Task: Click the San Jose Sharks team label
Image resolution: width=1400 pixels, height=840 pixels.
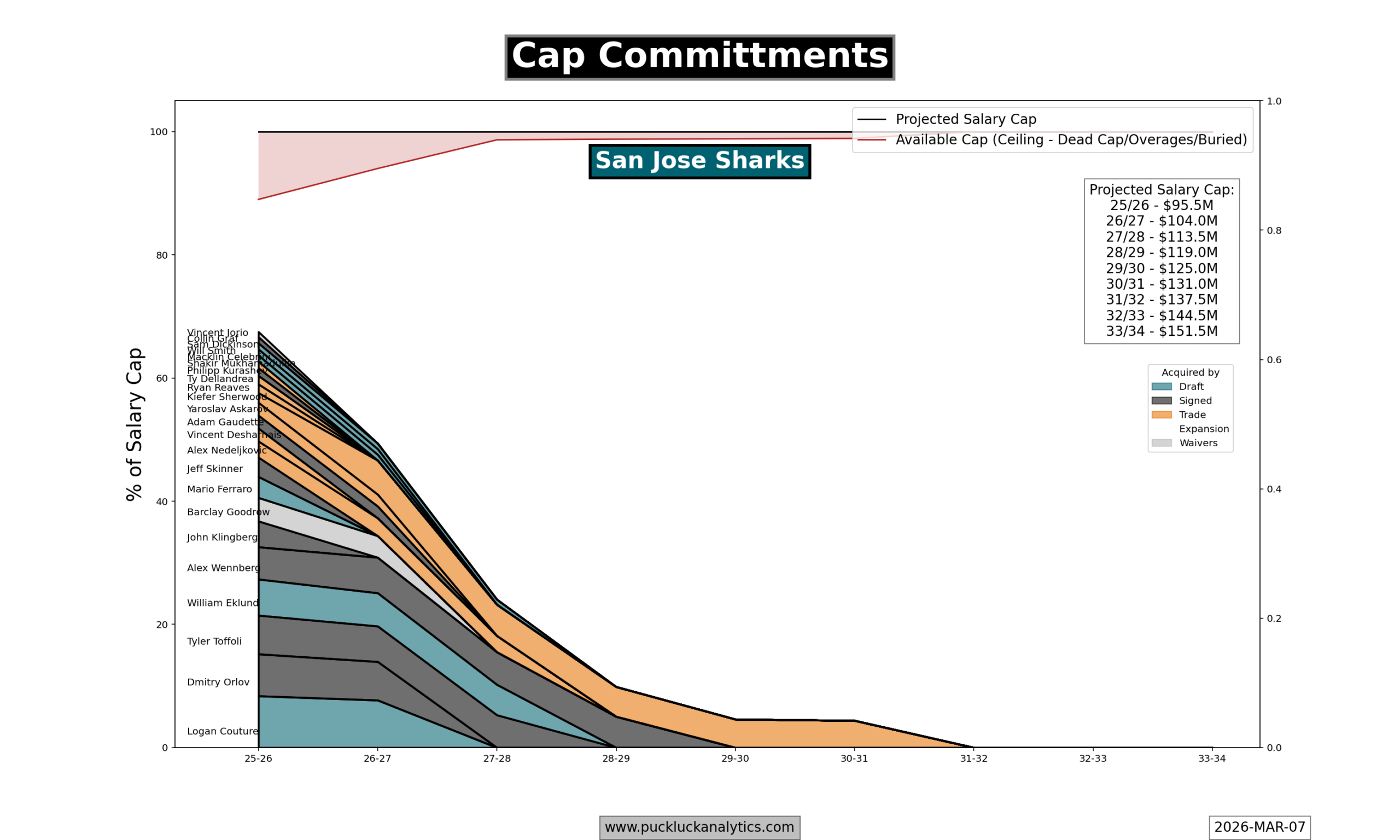Action: pyautogui.click(x=699, y=161)
